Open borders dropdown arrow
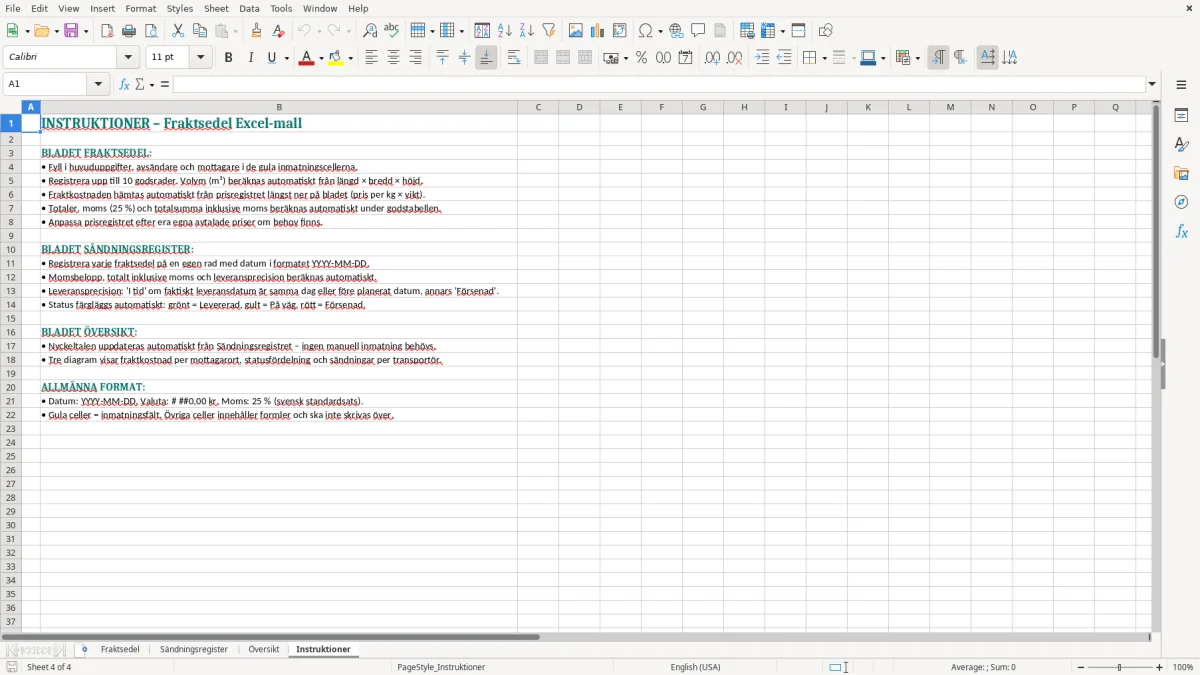Image resolution: width=1200 pixels, height=675 pixels. click(823, 58)
